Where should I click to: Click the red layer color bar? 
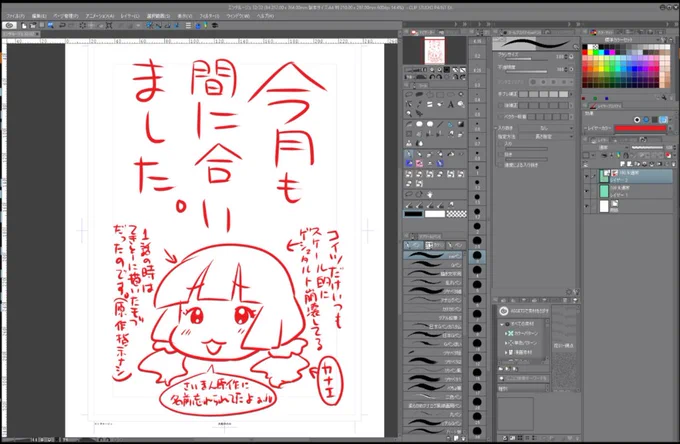pyautogui.click(x=640, y=128)
